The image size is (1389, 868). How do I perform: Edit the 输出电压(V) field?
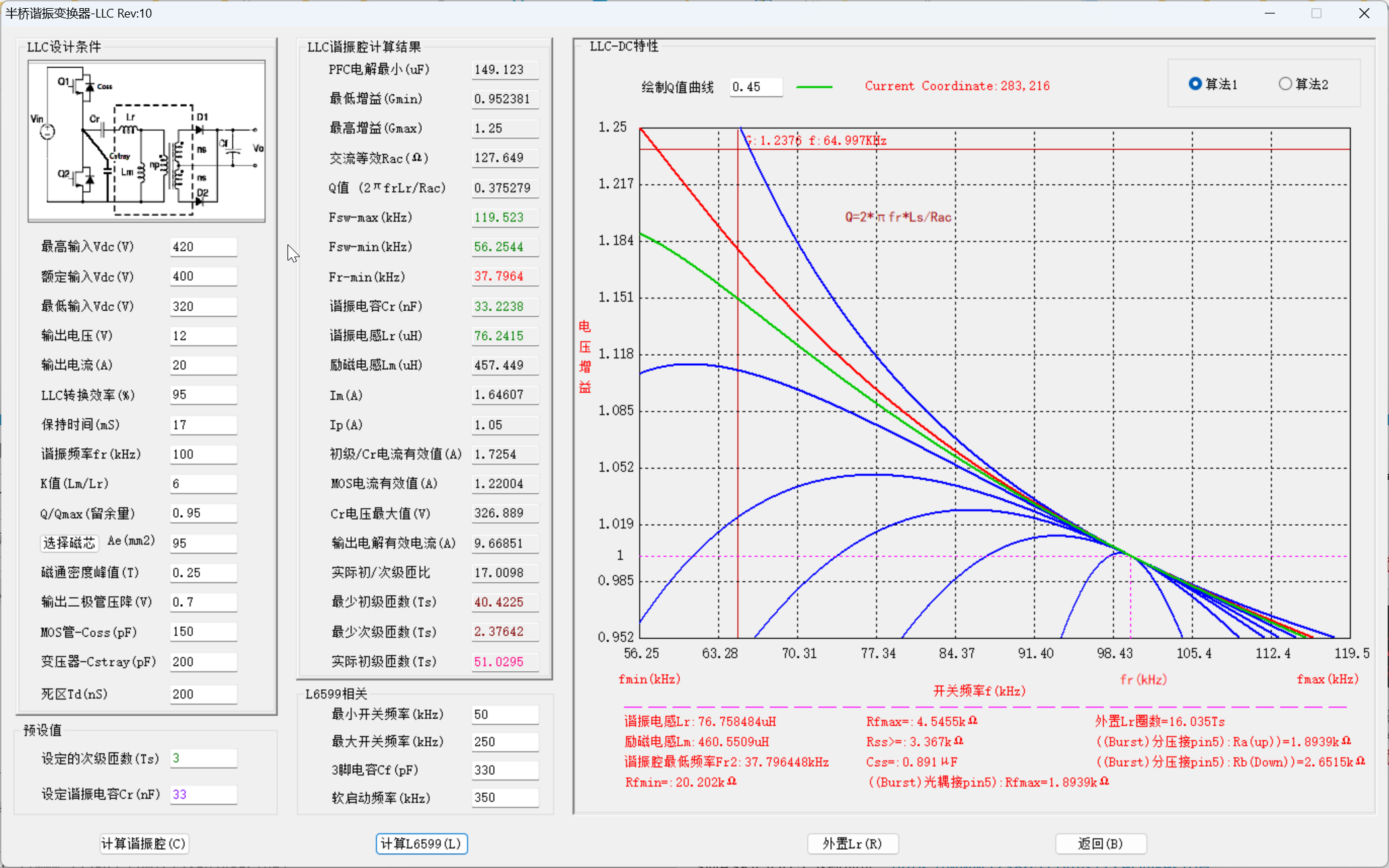(x=202, y=336)
